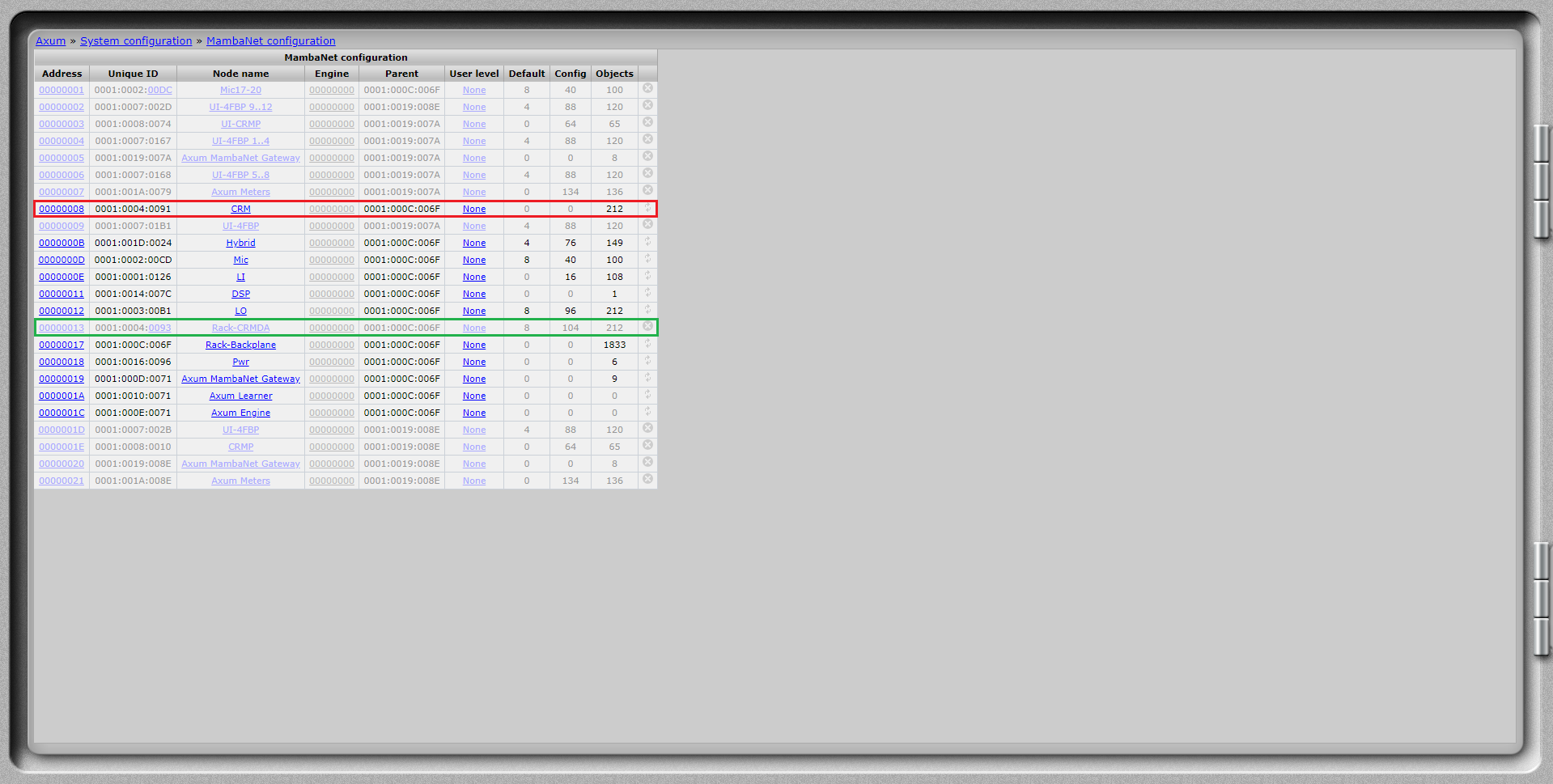Click the refresh icon for Axum Engine
This screenshot has width=1553, height=784.
pos(647,412)
